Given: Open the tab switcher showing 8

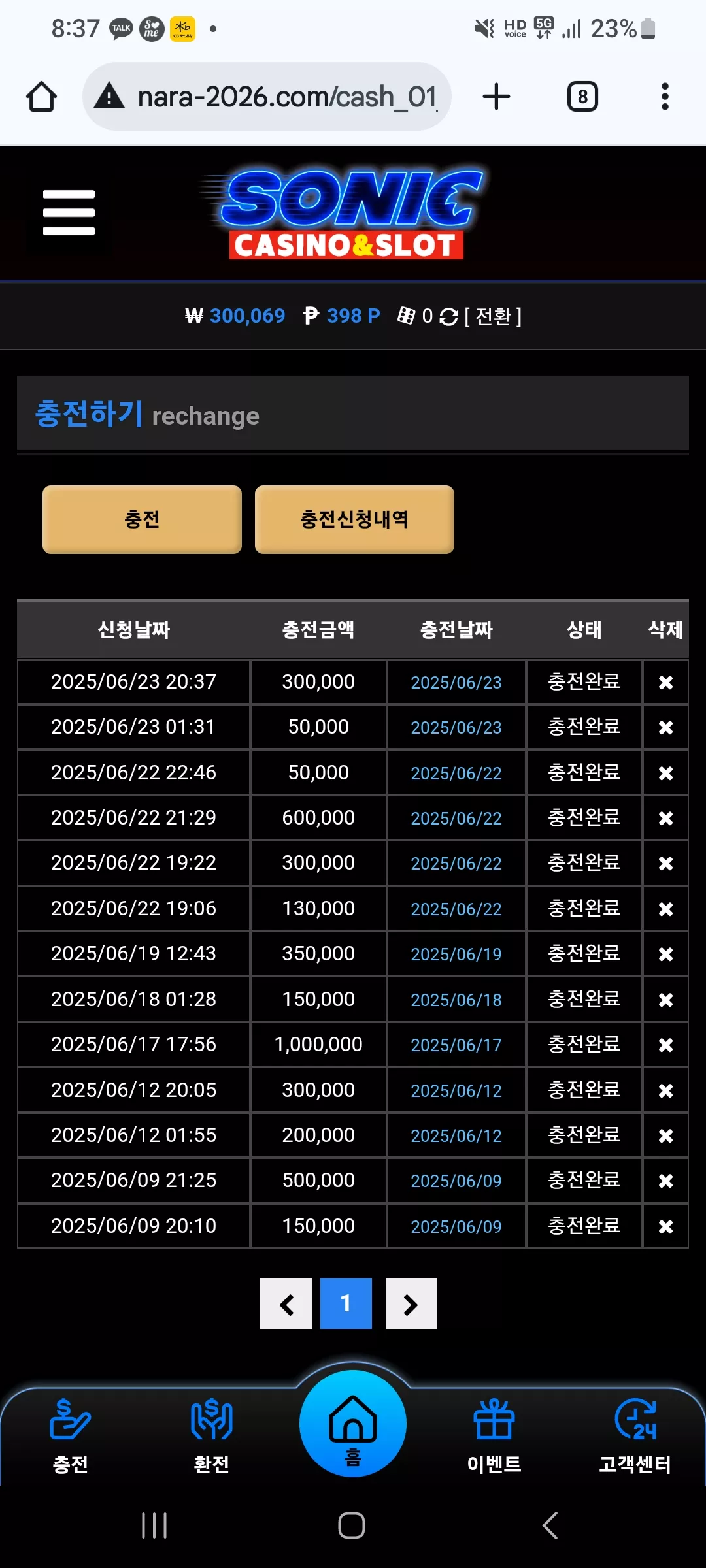Looking at the screenshot, I should coord(582,97).
